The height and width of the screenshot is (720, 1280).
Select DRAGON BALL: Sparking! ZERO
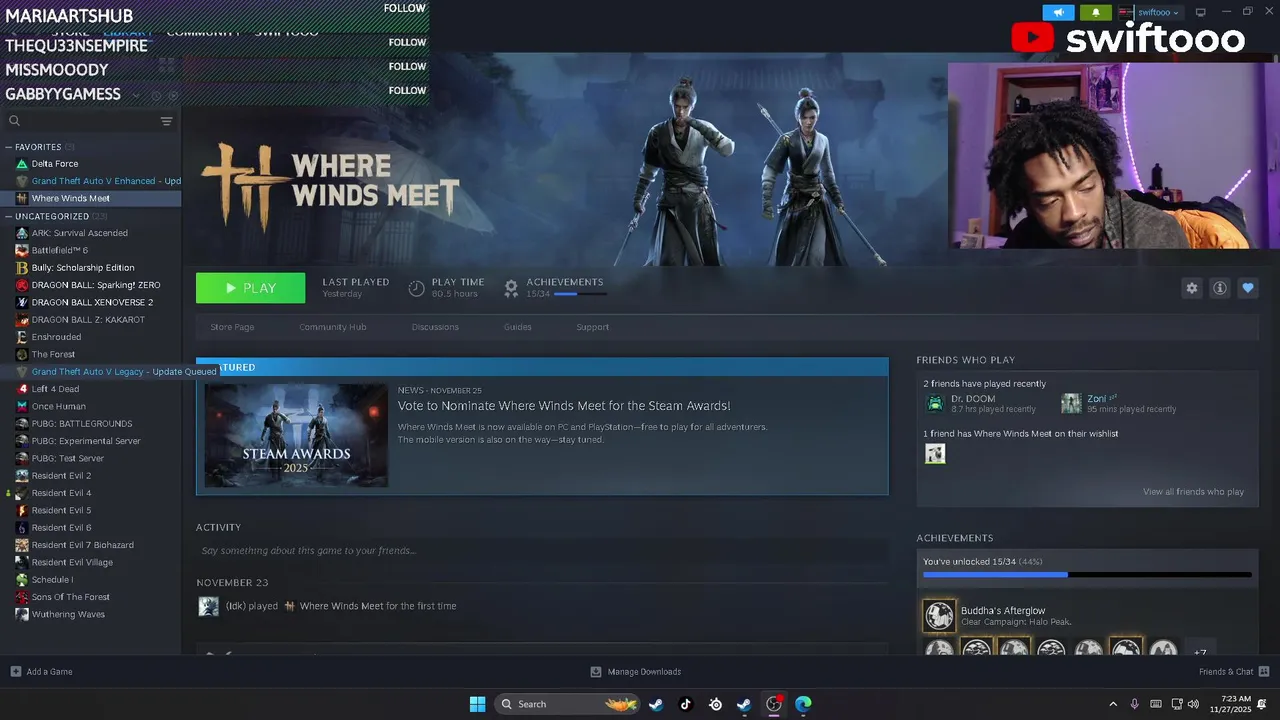(96, 285)
